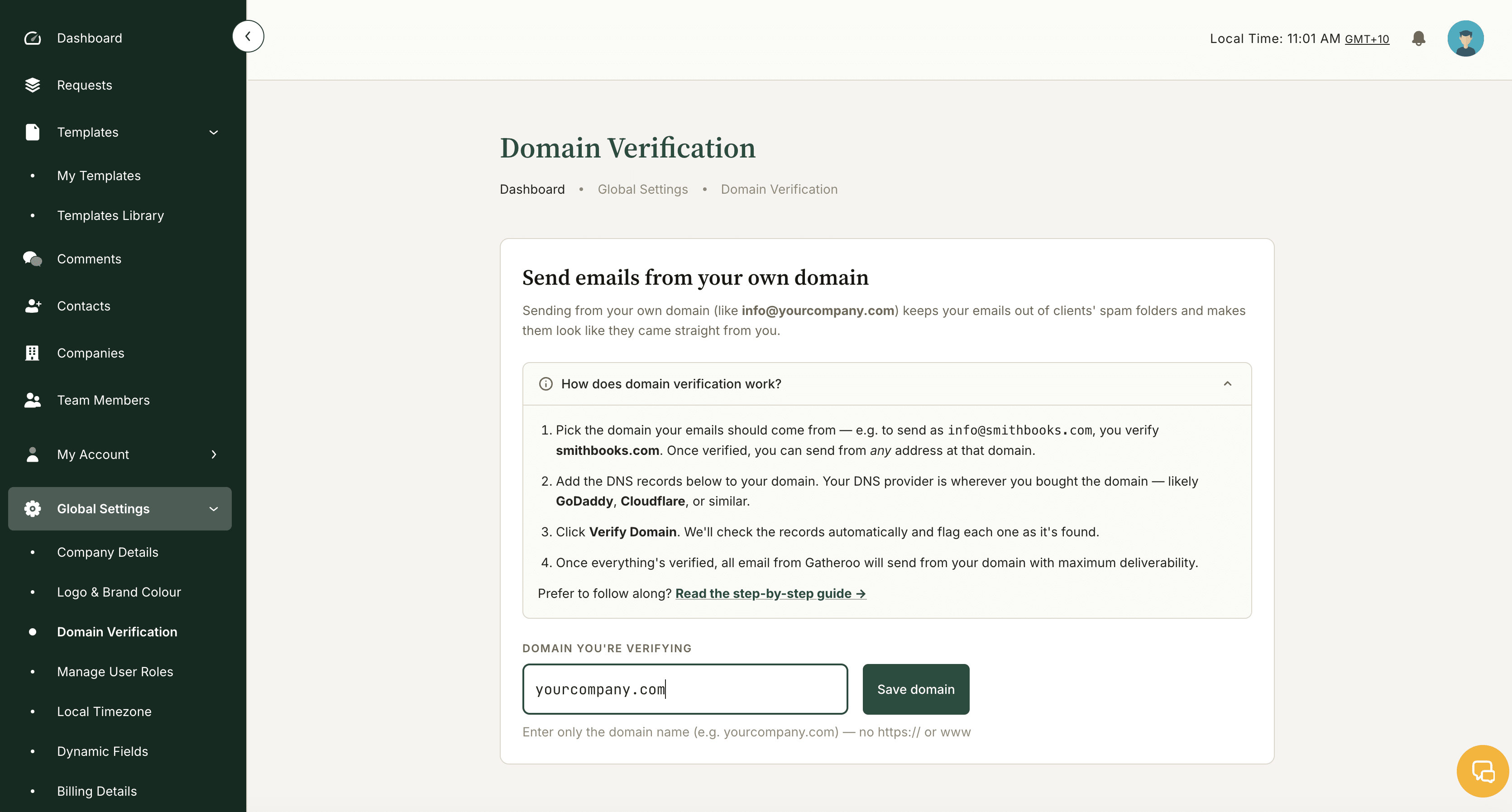This screenshot has width=1512, height=812.
Task: Click the info icon beside verification question
Action: (x=546, y=384)
